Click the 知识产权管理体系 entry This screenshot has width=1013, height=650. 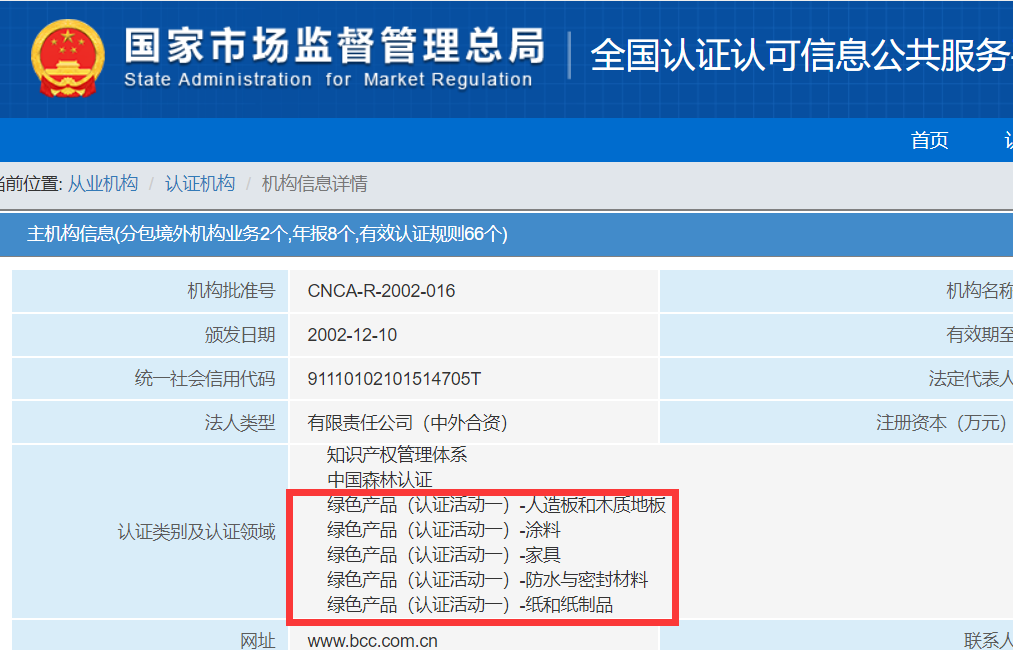[397, 454]
